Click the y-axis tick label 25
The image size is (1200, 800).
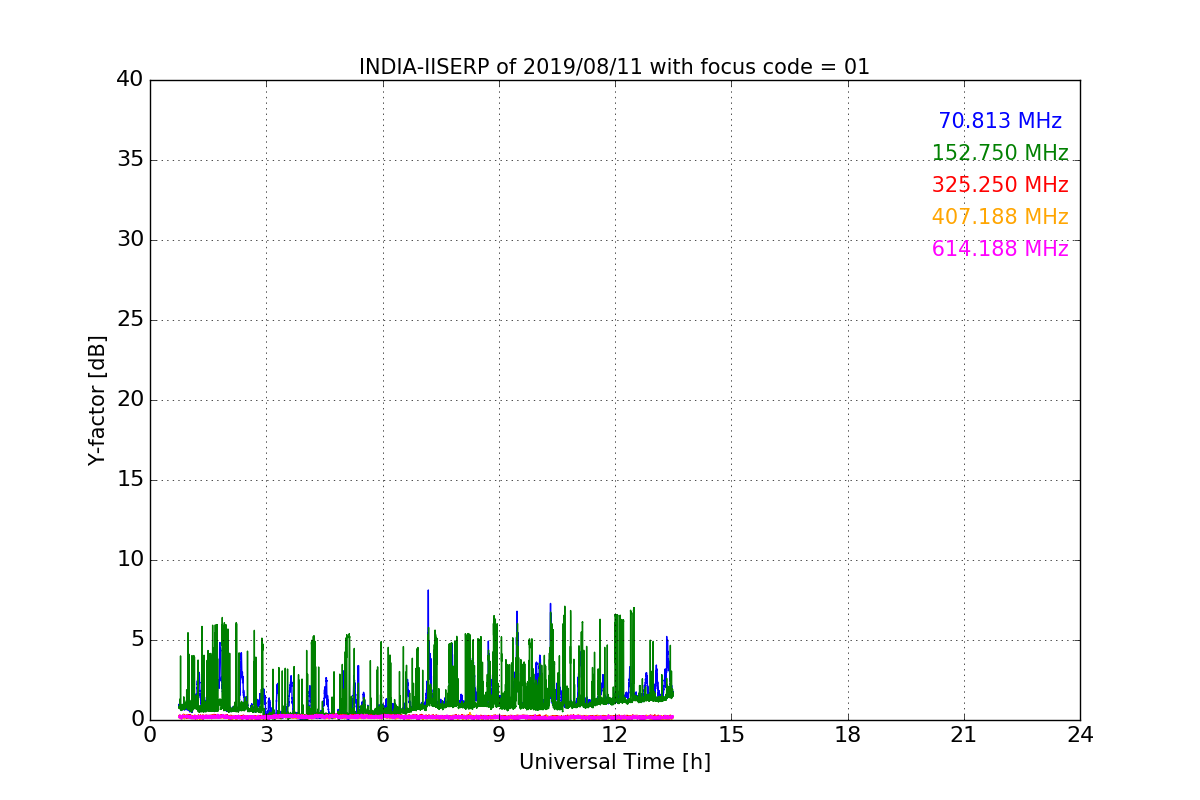(x=130, y=320)
